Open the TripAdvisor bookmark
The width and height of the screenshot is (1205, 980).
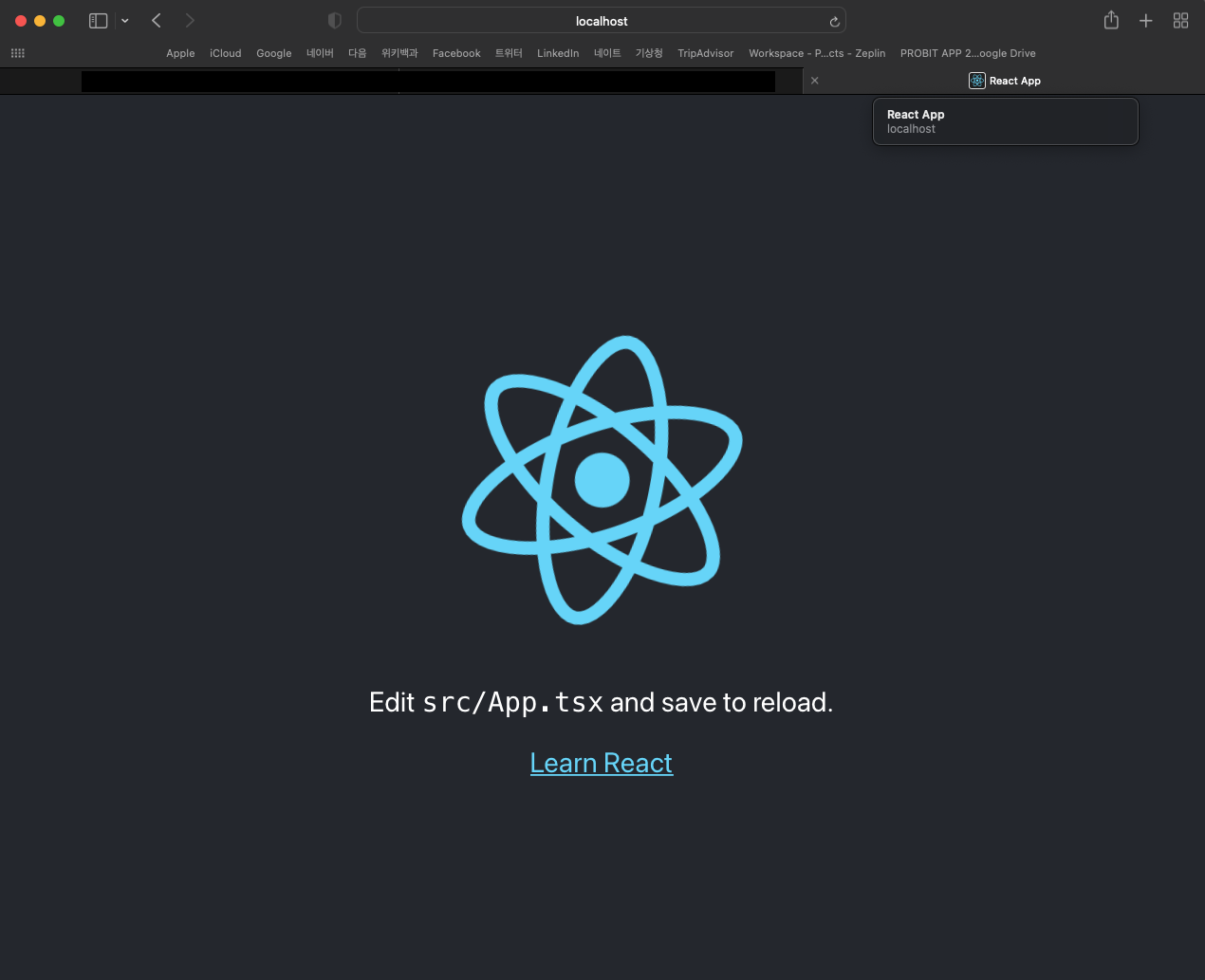coord(706,53)
